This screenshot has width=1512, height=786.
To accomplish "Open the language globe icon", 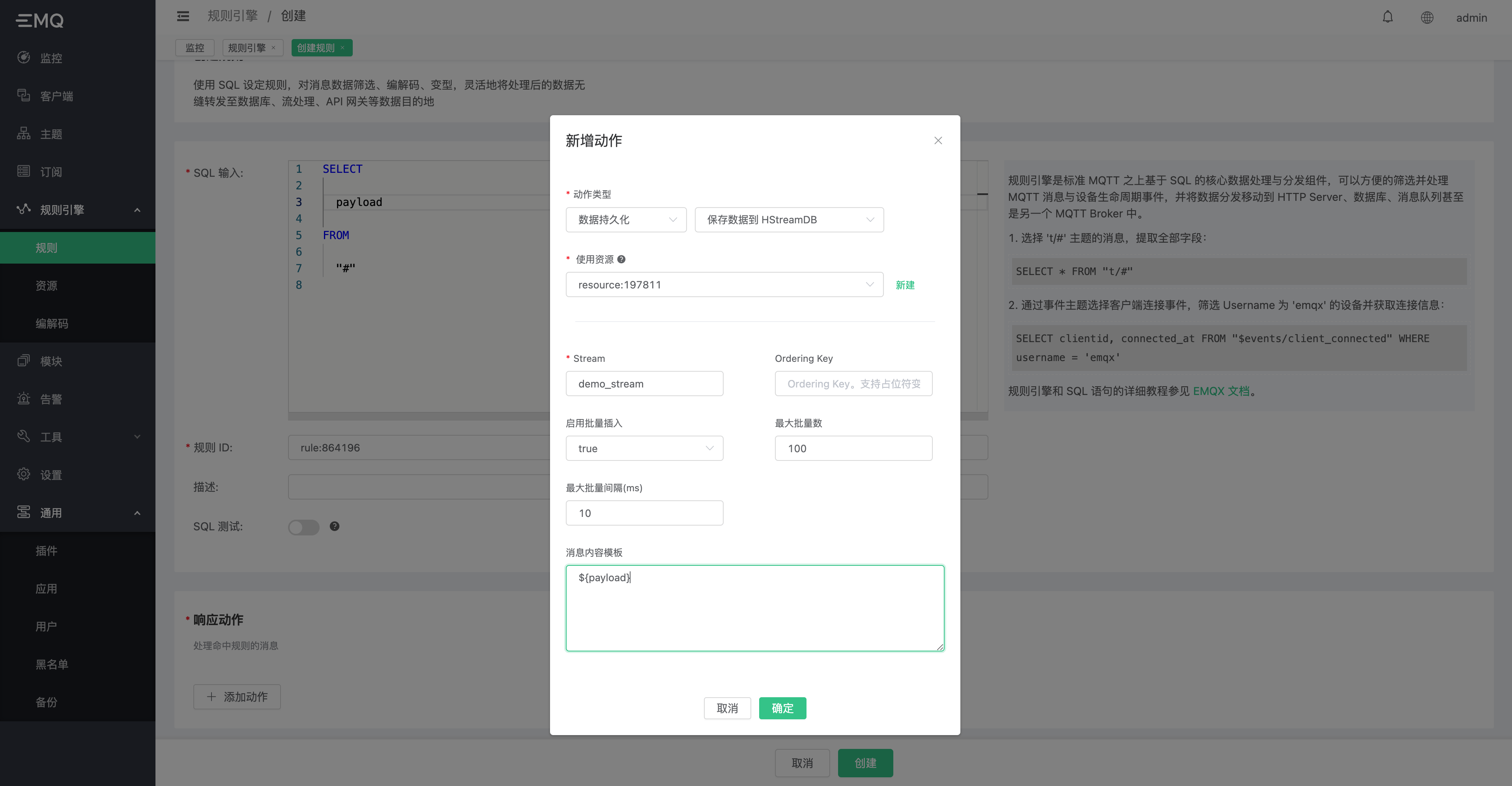I will click(x=1427, y=18).
